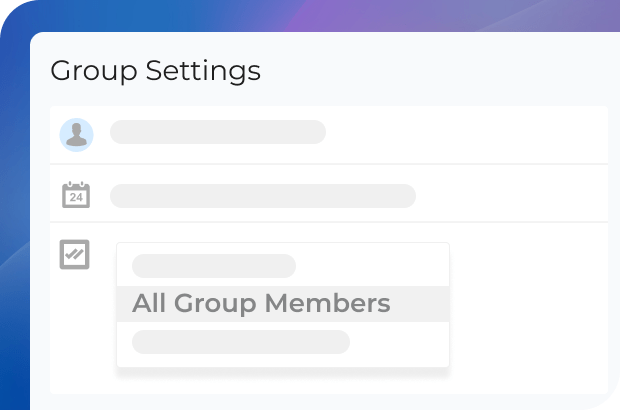Image resolution: width=620 pixels, height=410 pixels.
Task: Click the number 24 on the calendar icon
Action: point(76,197)
